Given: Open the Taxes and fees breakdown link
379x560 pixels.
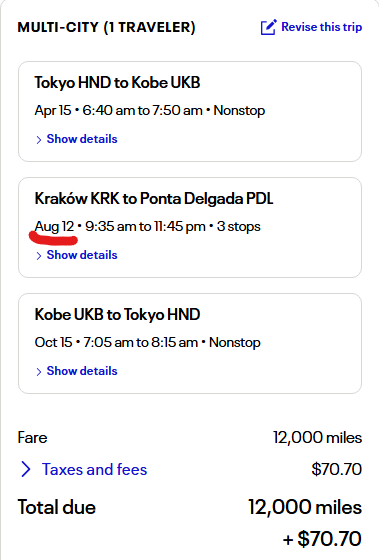Looking at the screenshot, I should tap(94, 469).
